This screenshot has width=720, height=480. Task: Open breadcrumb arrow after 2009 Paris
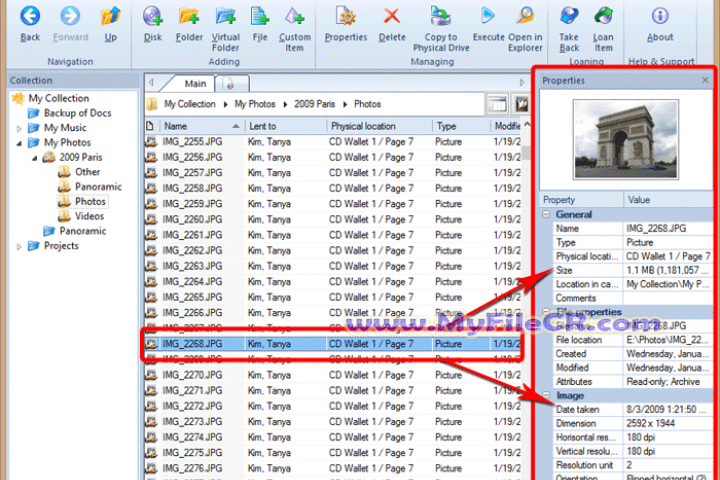[x=345, y=105]
